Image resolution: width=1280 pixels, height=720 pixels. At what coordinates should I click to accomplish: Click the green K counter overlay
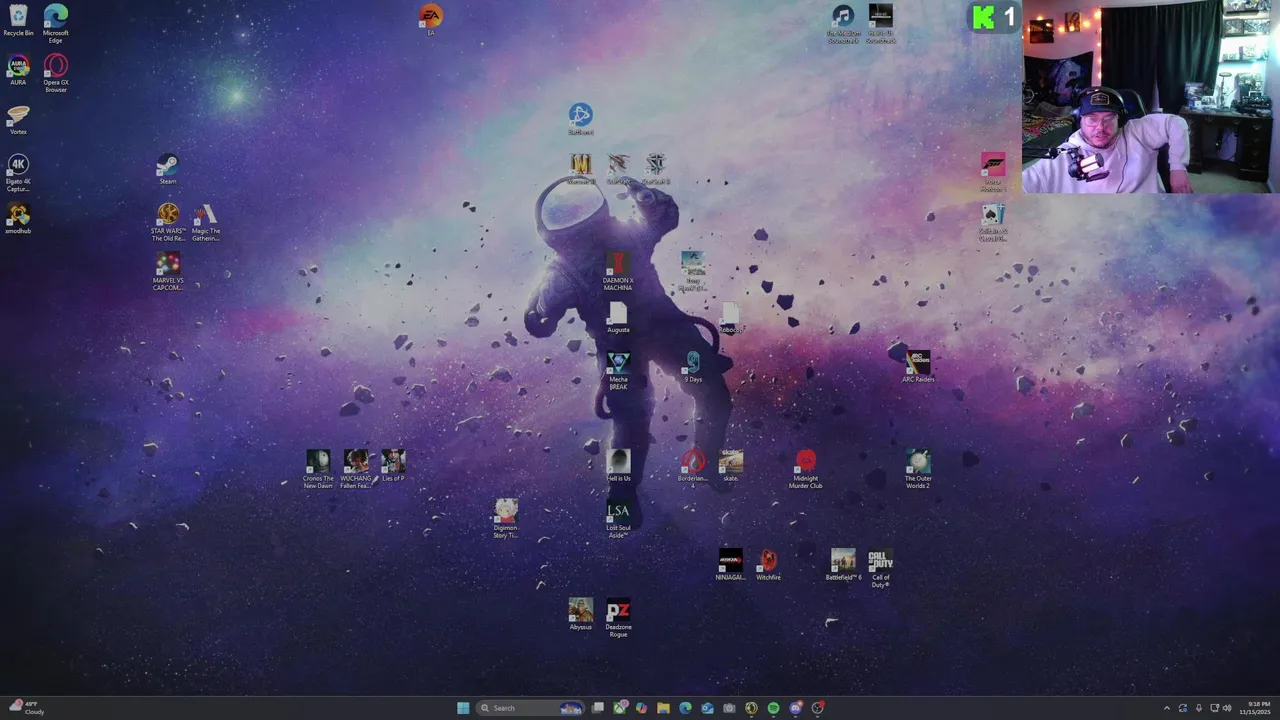(x=995, y=17)
